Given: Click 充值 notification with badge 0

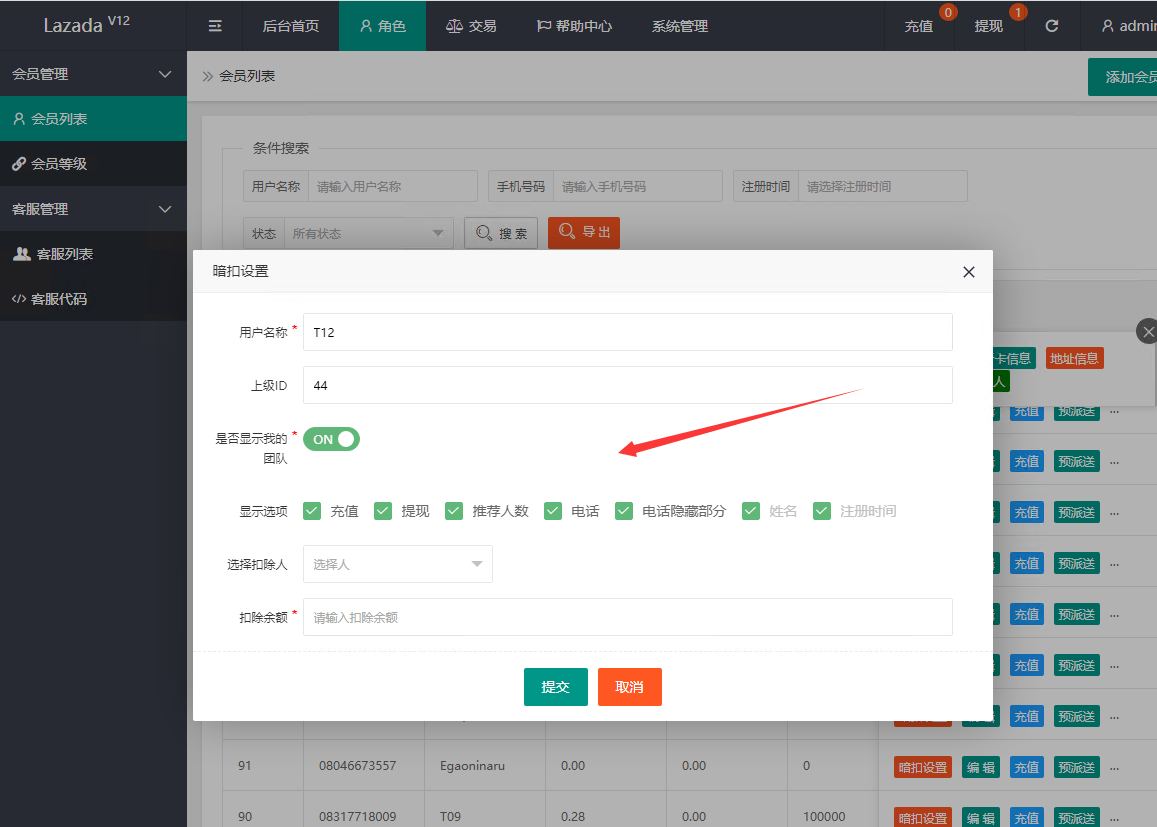Looking at the screenshot, I should pos(919,26).
